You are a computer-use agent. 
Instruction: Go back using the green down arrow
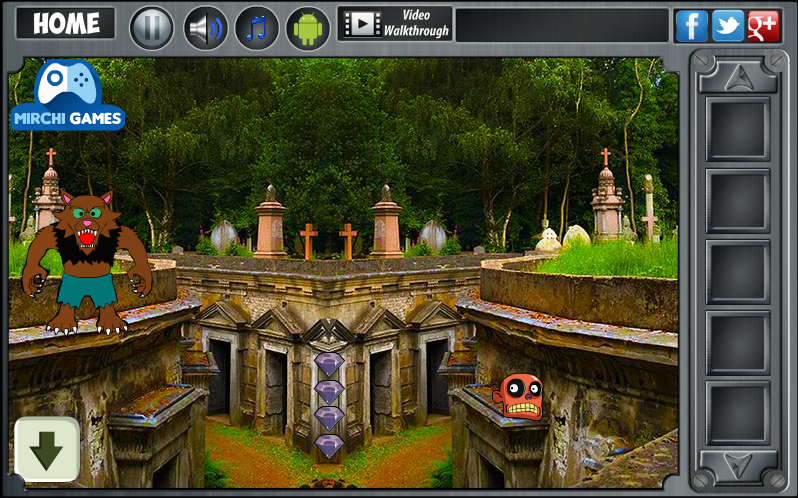point(47,450)
